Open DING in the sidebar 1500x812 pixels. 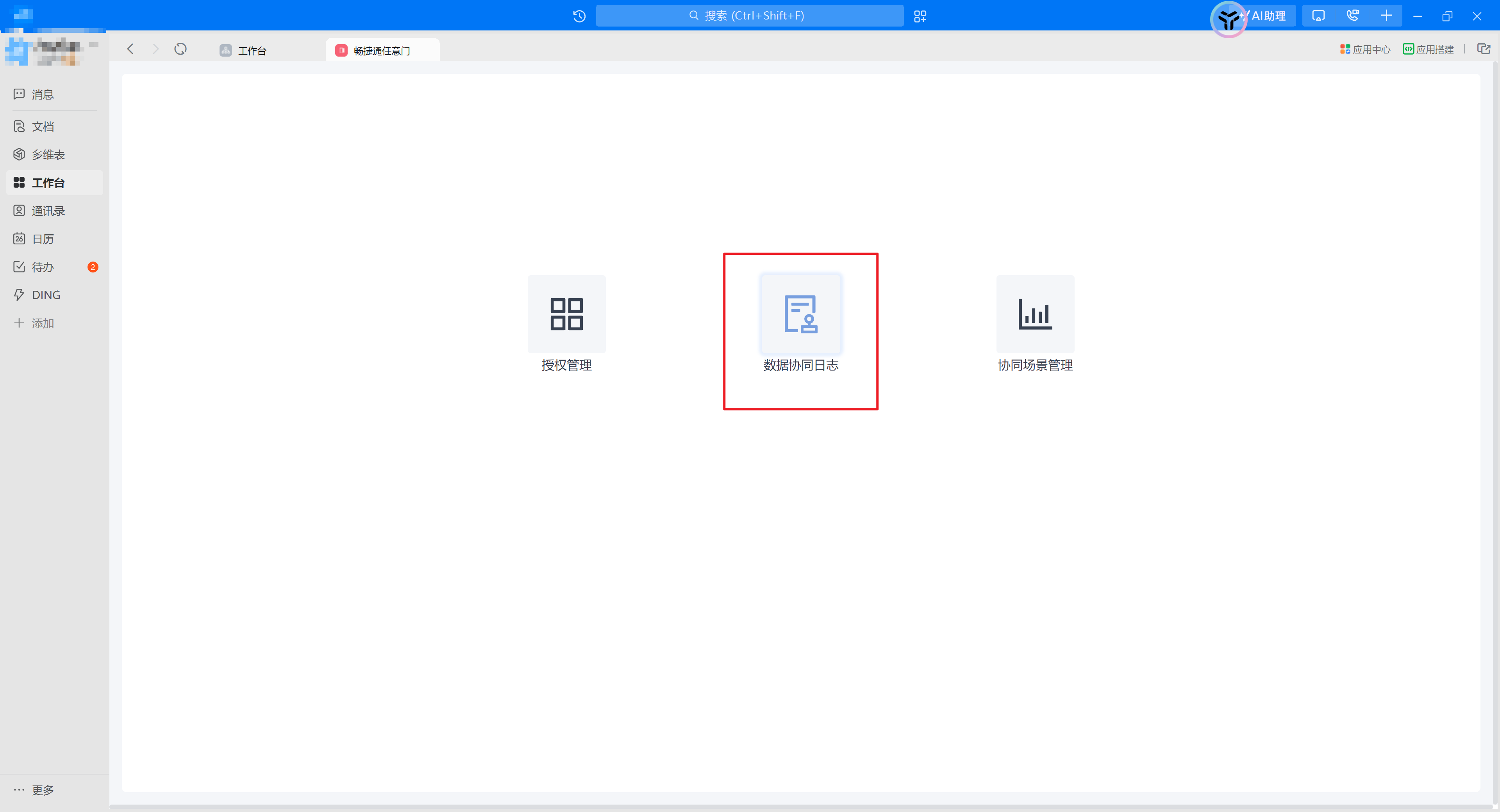click(54, 295)
